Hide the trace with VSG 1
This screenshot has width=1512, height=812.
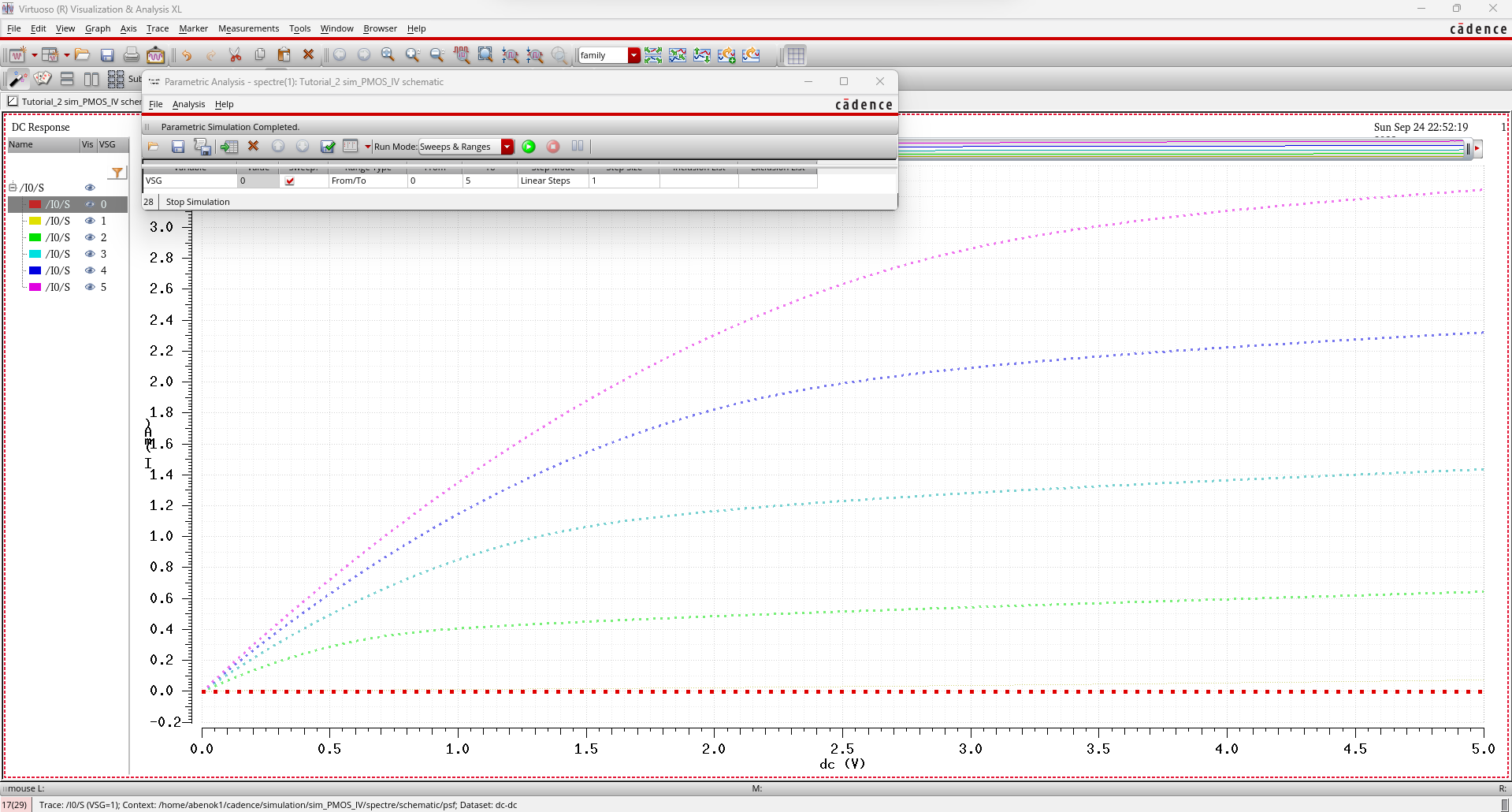[90, 221]
